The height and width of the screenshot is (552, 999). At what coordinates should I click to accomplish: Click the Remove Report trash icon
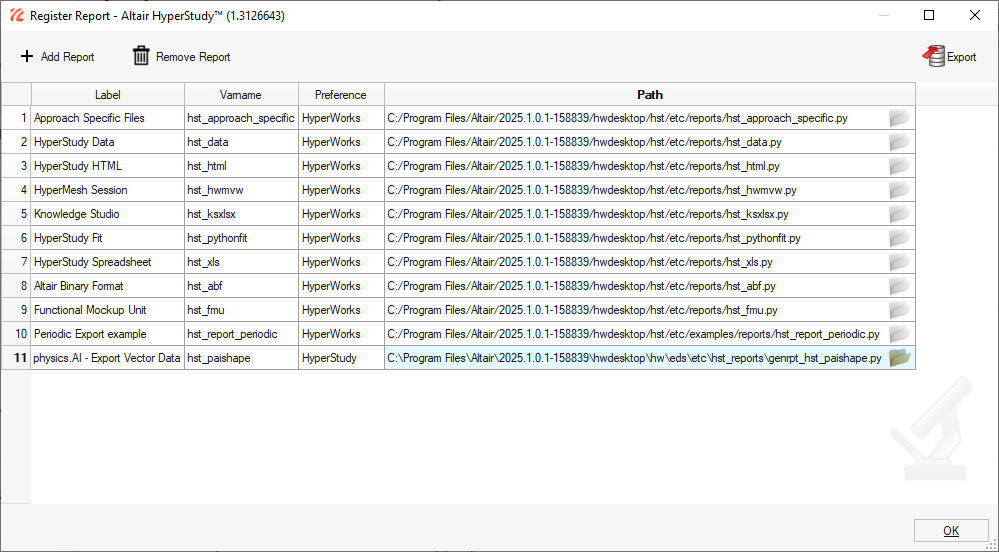142,57
